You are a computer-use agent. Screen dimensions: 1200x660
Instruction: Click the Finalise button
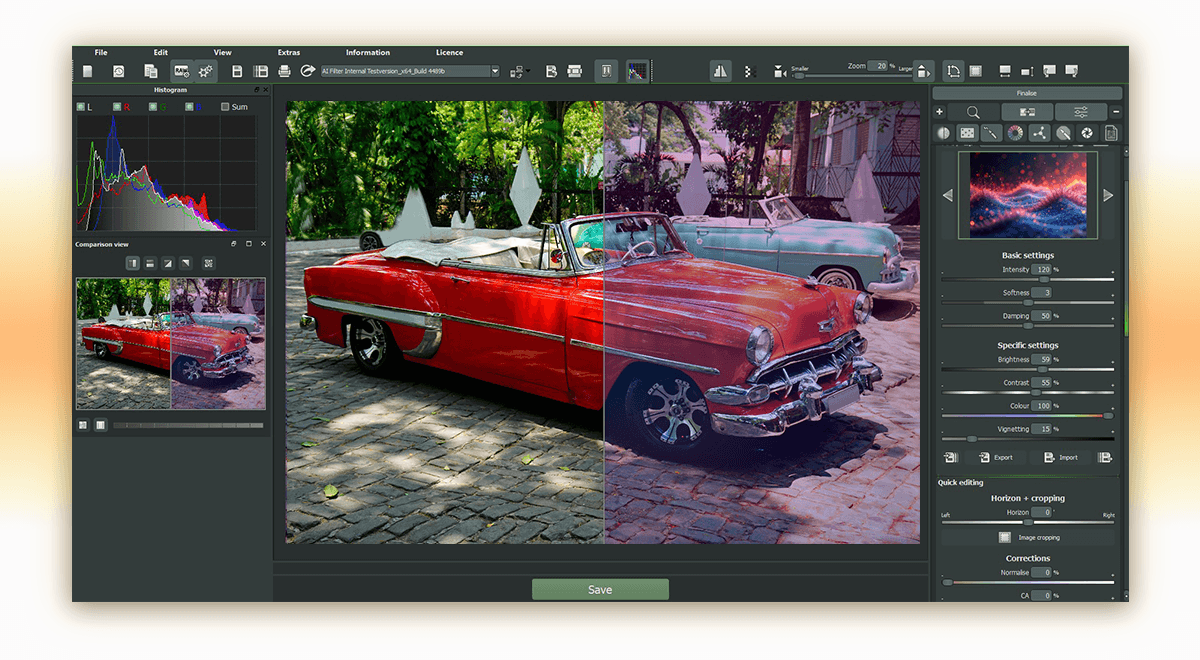(1027, 93)
